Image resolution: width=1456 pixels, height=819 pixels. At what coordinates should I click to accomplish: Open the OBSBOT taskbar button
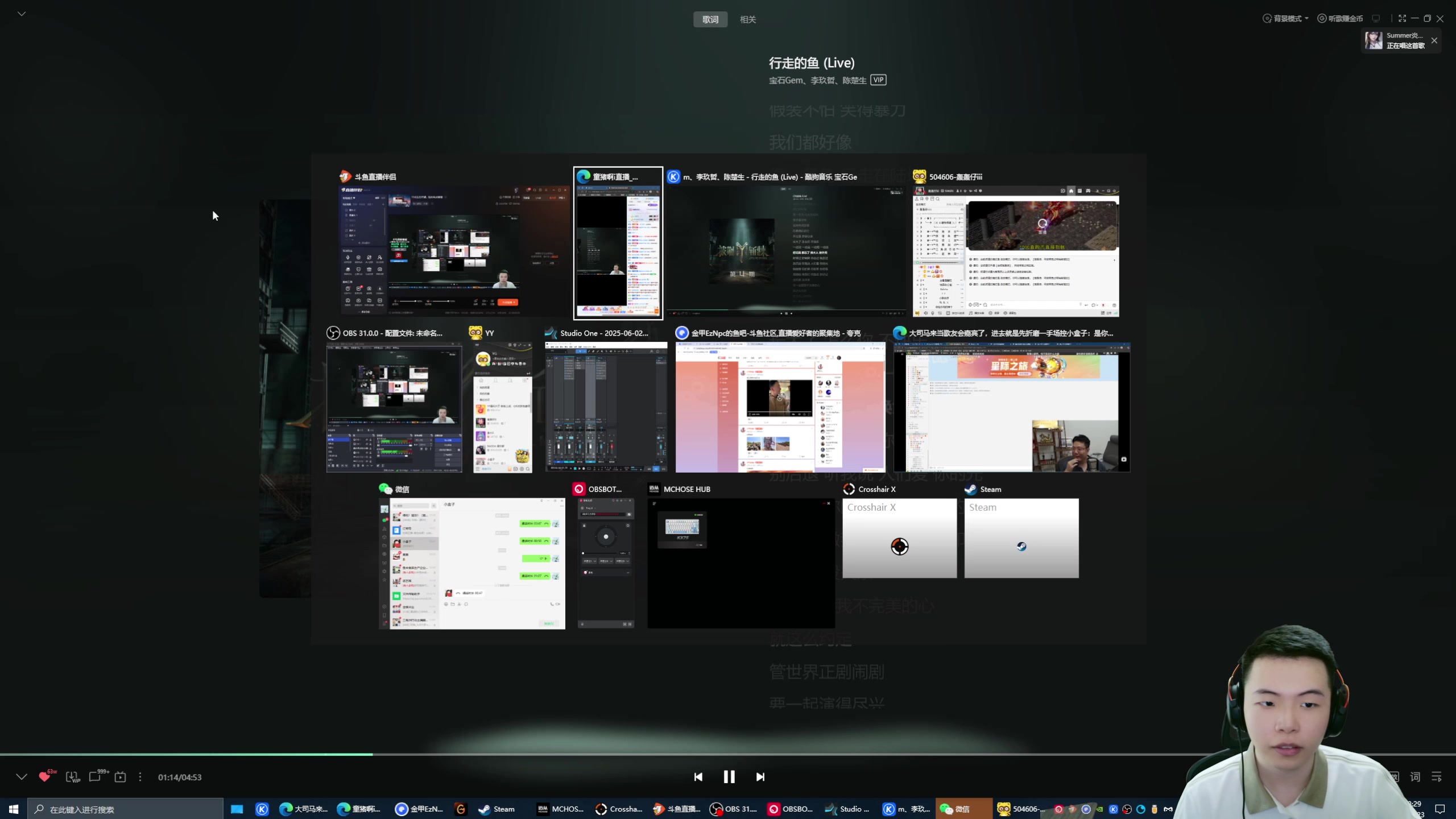791,809
